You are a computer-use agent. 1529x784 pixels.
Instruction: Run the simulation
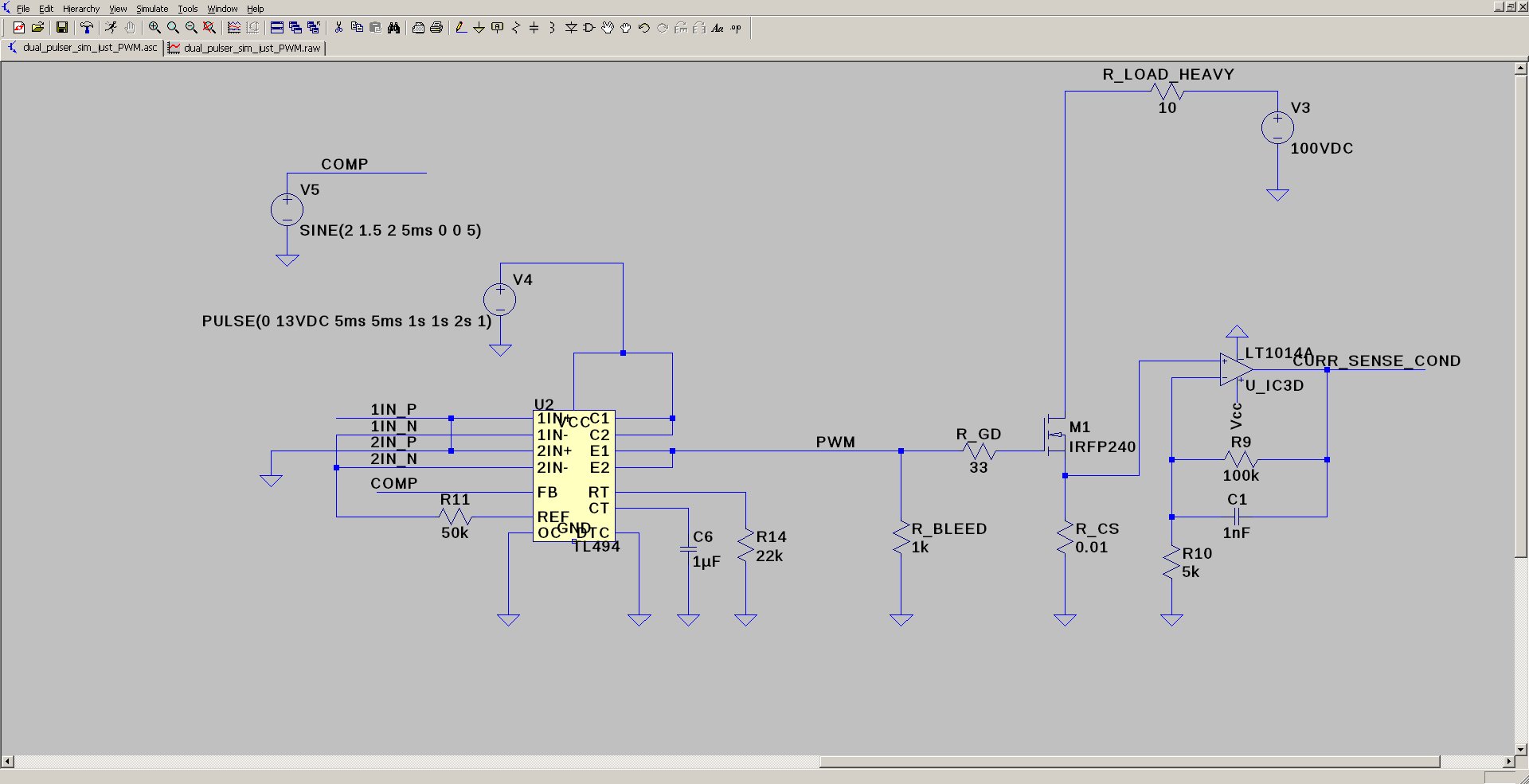tap(111, 28)
